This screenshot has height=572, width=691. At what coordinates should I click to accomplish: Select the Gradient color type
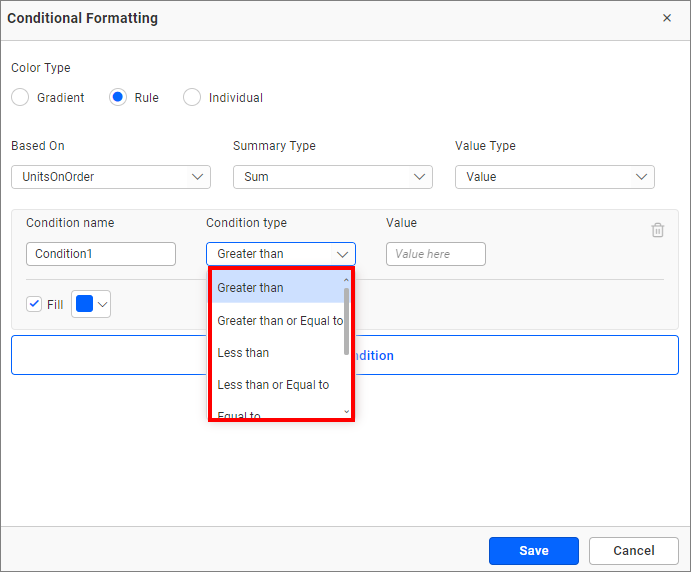(20, 98)
